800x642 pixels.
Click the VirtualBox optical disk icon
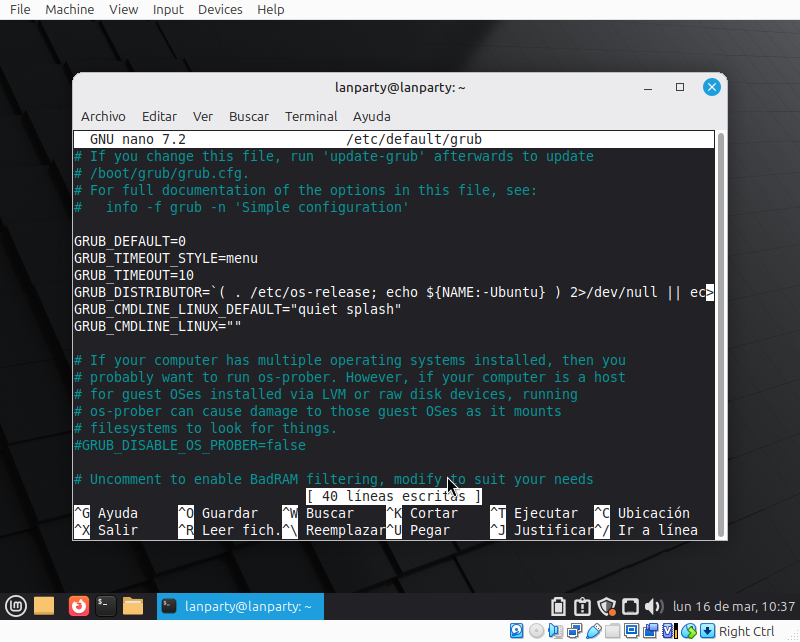click(x=537, y=631)
